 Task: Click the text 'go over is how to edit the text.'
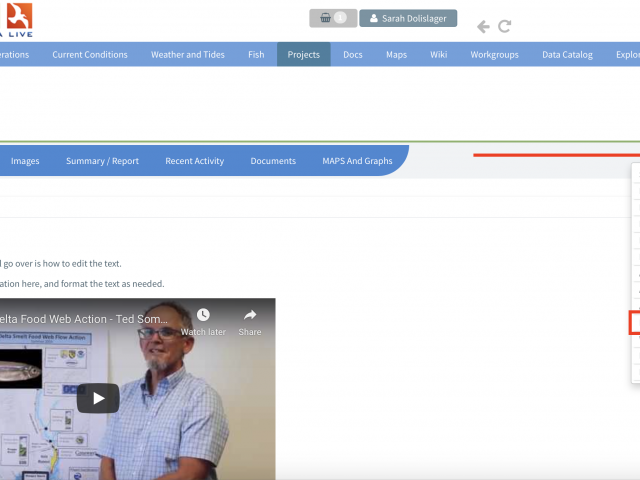(62, 264)
